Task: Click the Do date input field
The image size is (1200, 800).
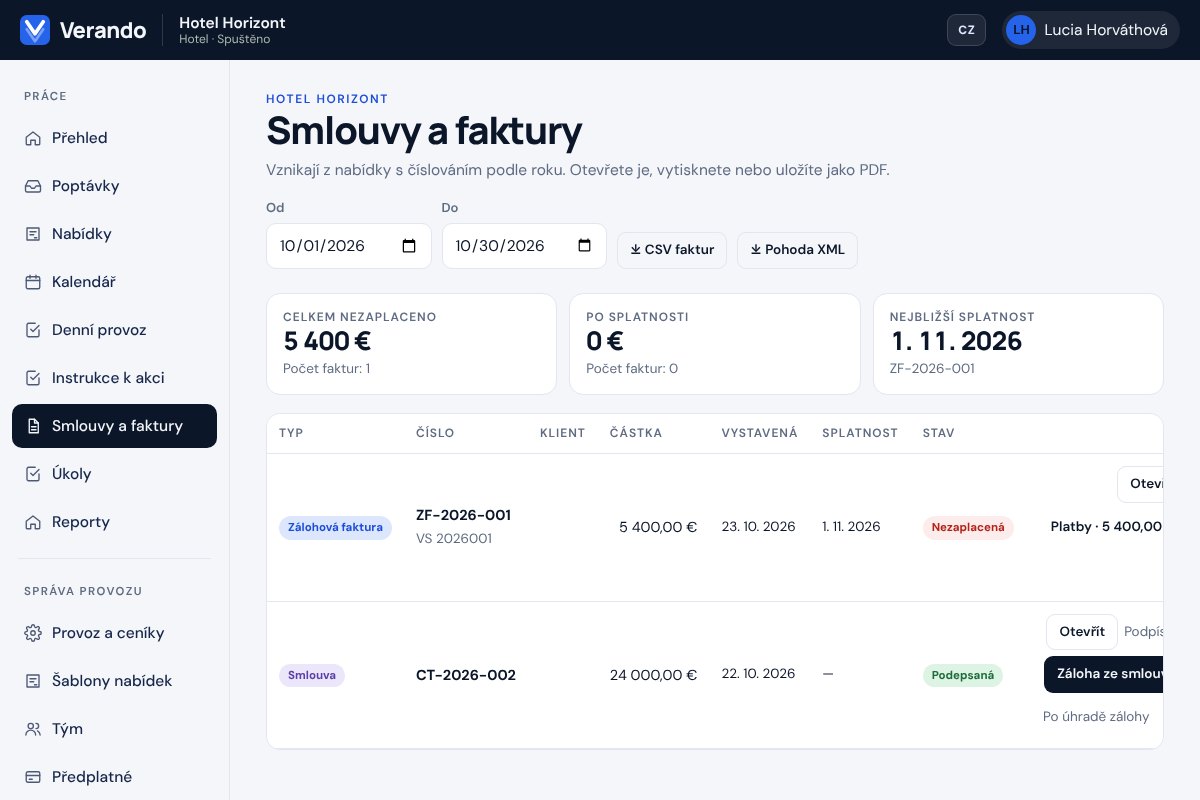Action: pos(524,246)
